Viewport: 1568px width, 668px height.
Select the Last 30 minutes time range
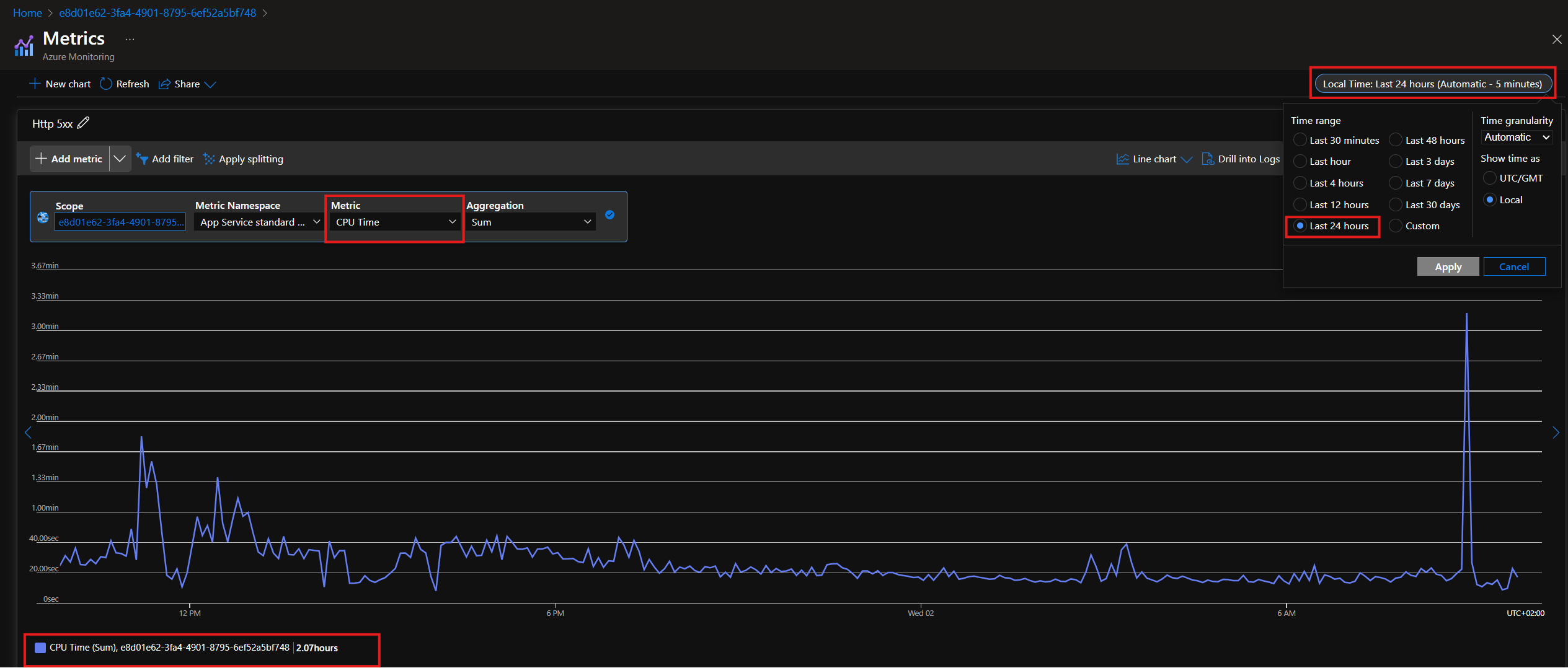pyautogui.click(x=1300, y=140)
